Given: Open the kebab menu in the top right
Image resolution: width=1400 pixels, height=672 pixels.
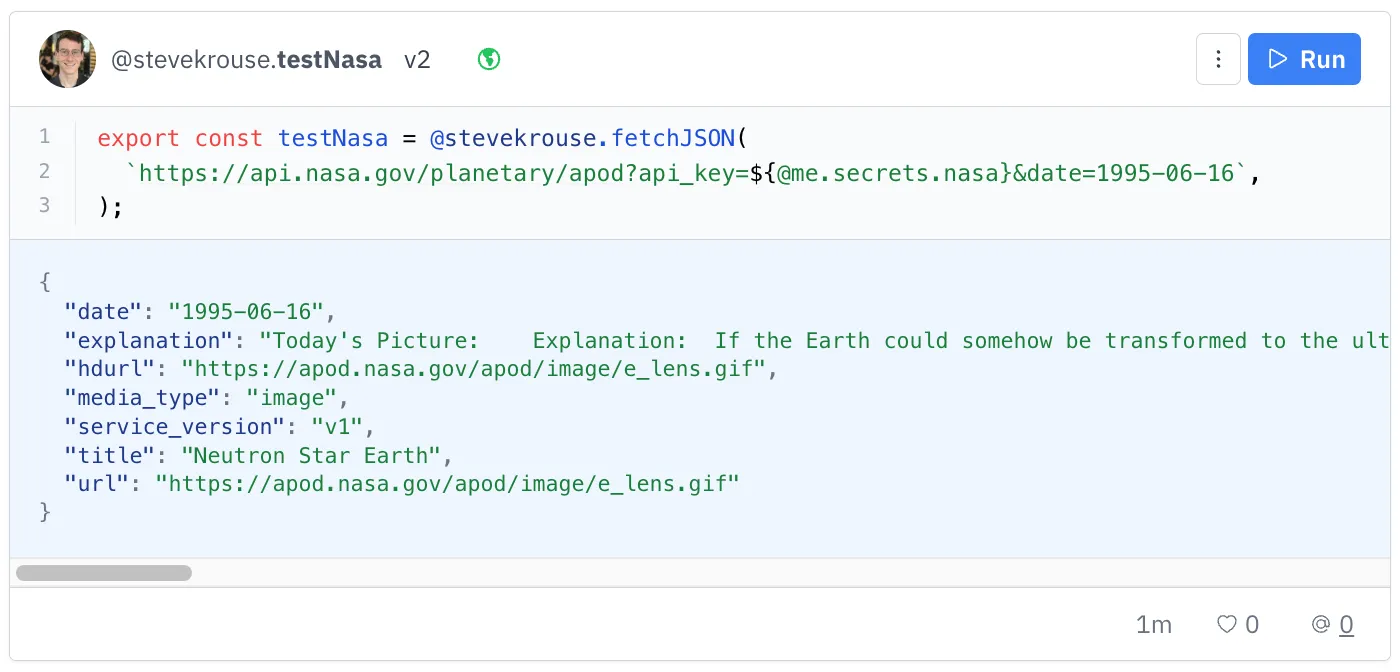Looking at the screenshot, I should coord(1218,59).
